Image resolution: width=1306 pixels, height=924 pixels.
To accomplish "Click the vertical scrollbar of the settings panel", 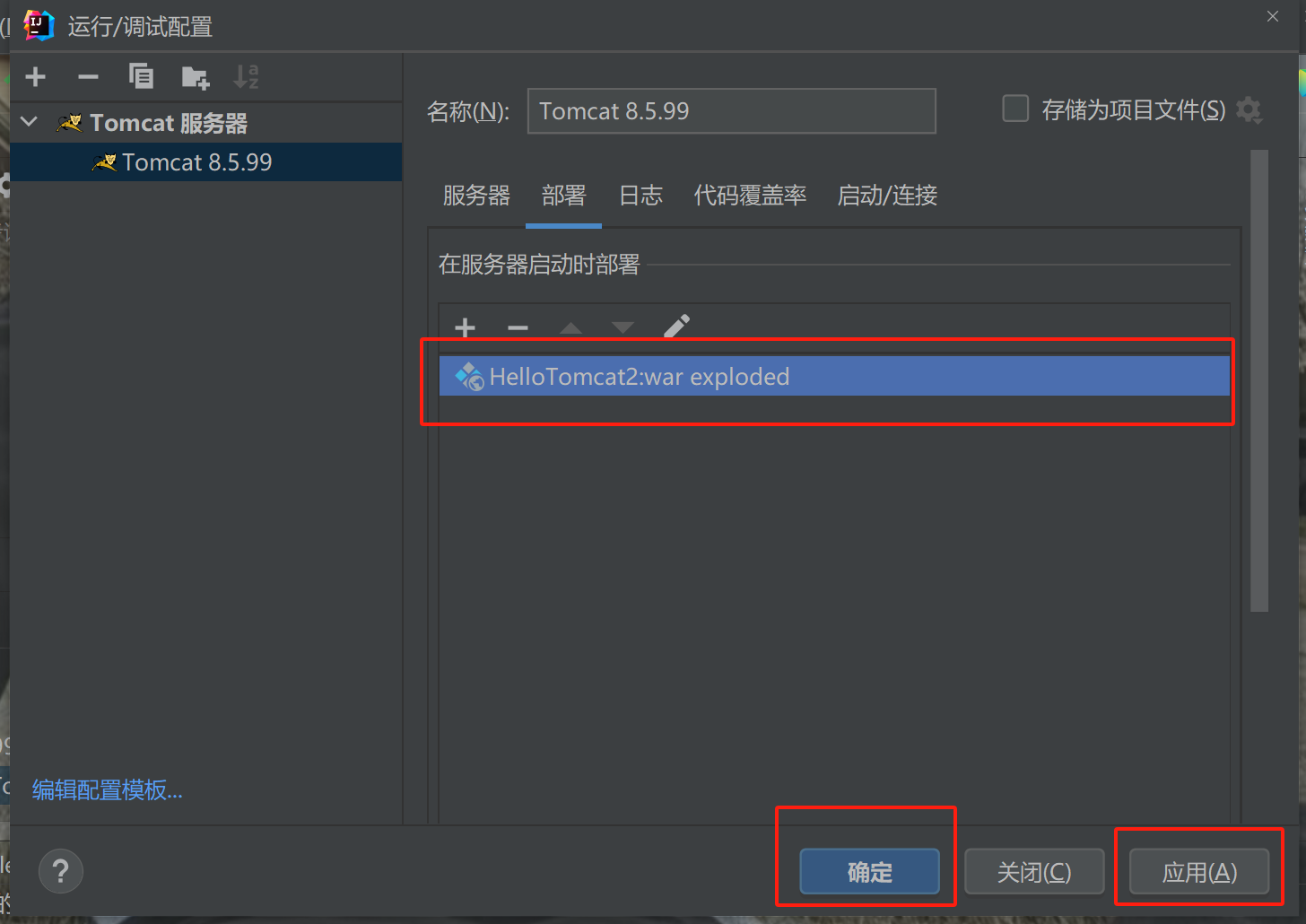I will pyautogui.click(x=1259, y=381).
